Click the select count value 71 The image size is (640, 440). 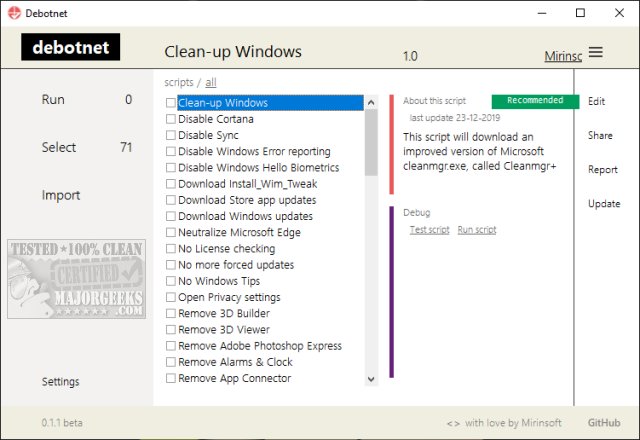pyautogui.click(x=126, y=147)
